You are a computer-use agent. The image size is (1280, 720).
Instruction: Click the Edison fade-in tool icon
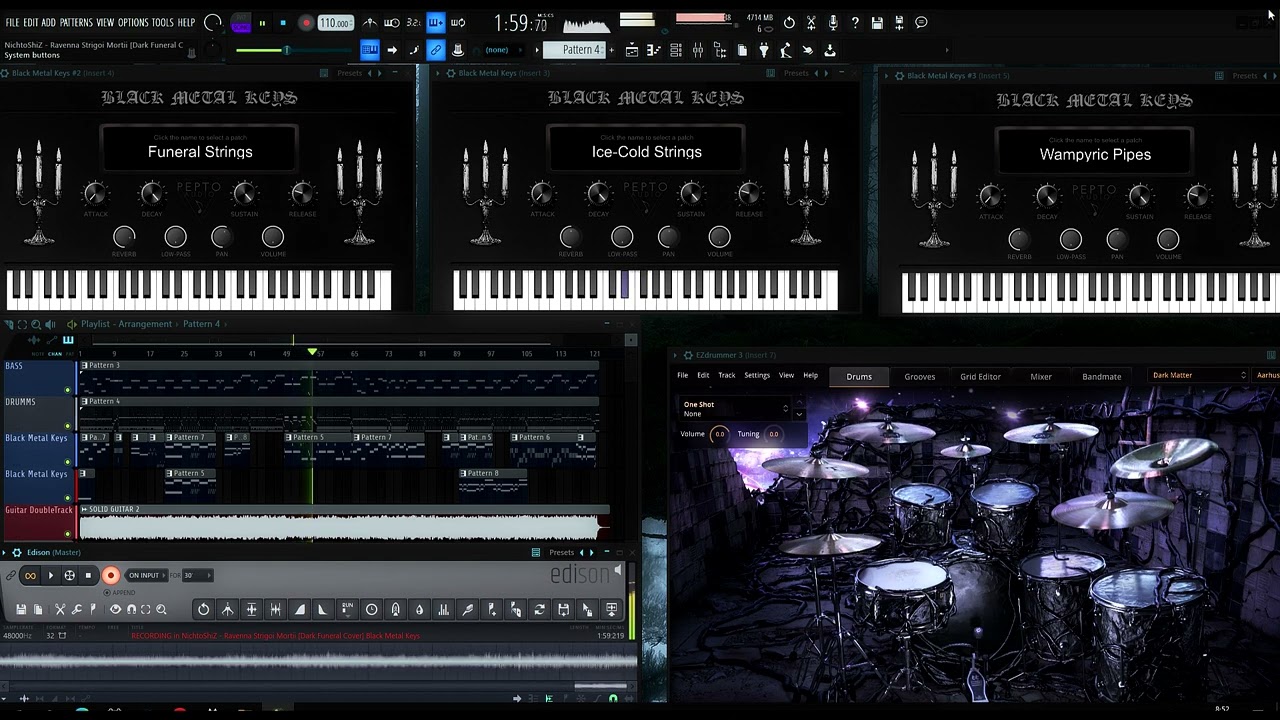pos(299,609)
